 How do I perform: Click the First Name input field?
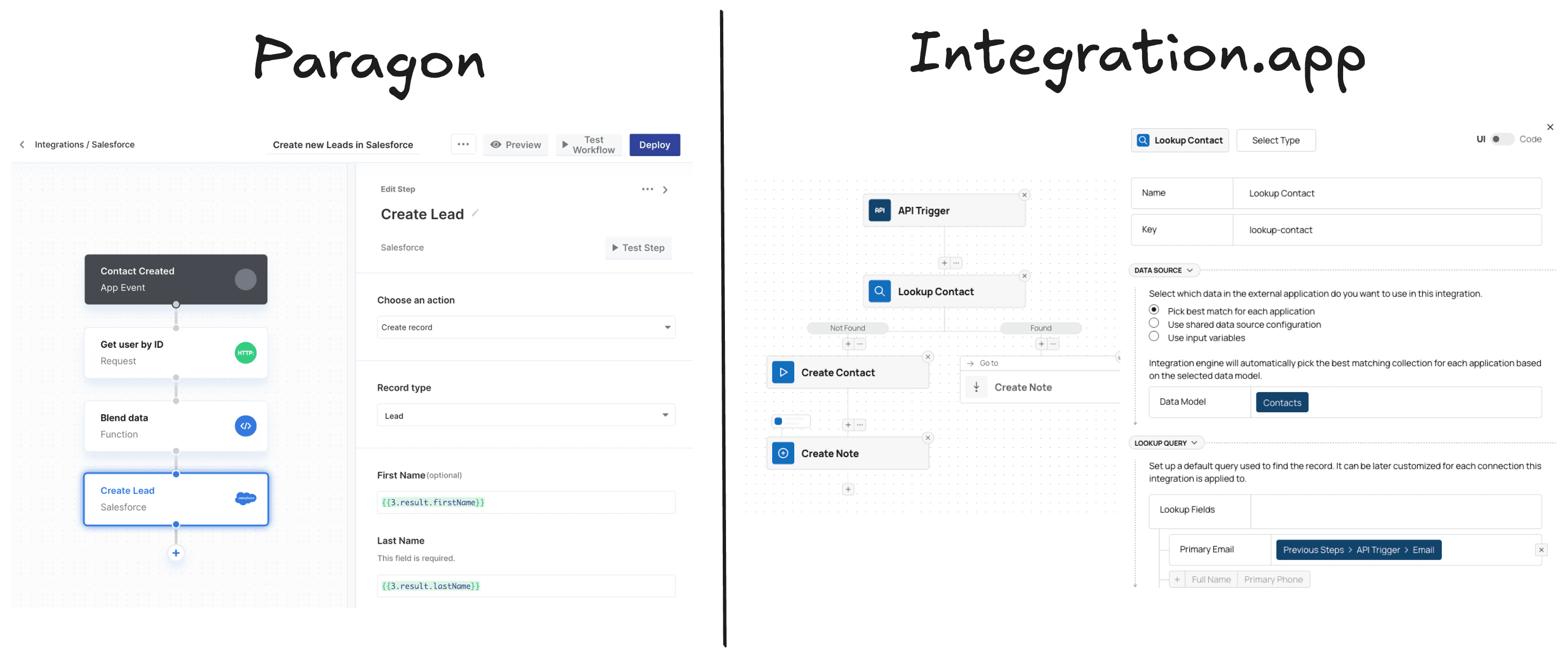pyautogui.click(x=523, y=502)
